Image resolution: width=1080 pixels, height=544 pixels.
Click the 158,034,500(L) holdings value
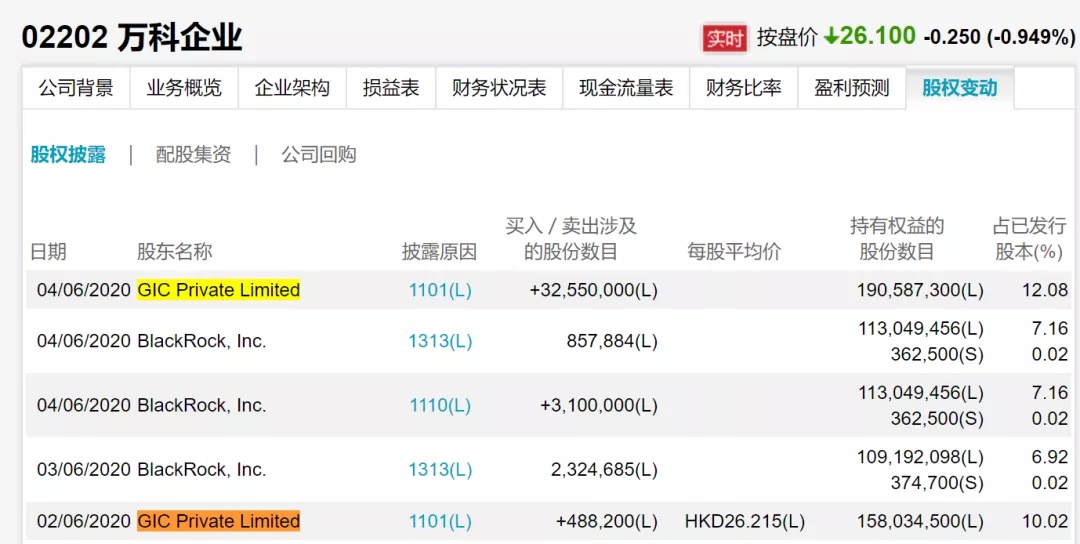click(920, 521)
